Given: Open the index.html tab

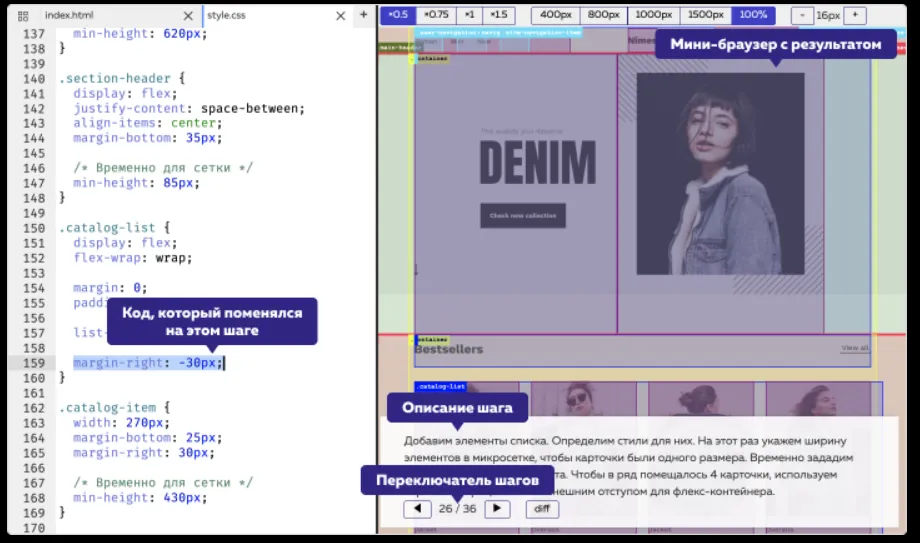Looking at the screenshot, I should tap(69, 16).
